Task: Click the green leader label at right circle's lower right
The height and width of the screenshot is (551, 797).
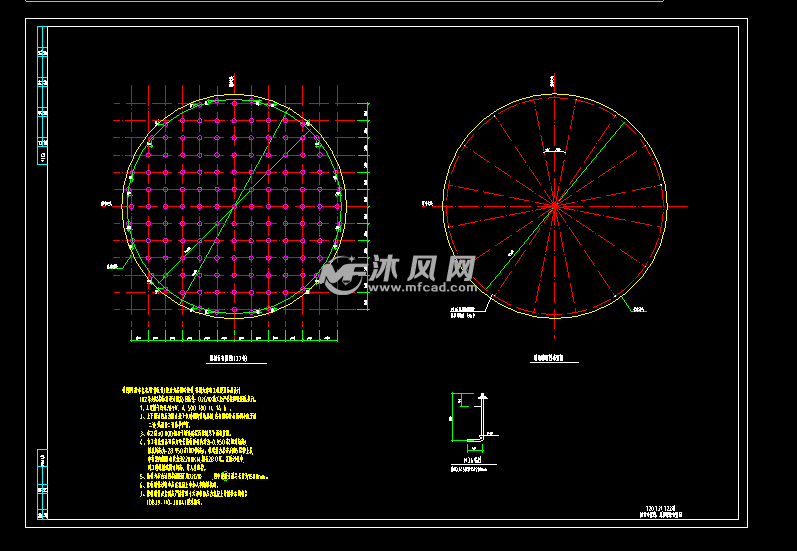Action: [x=640, y=310]
